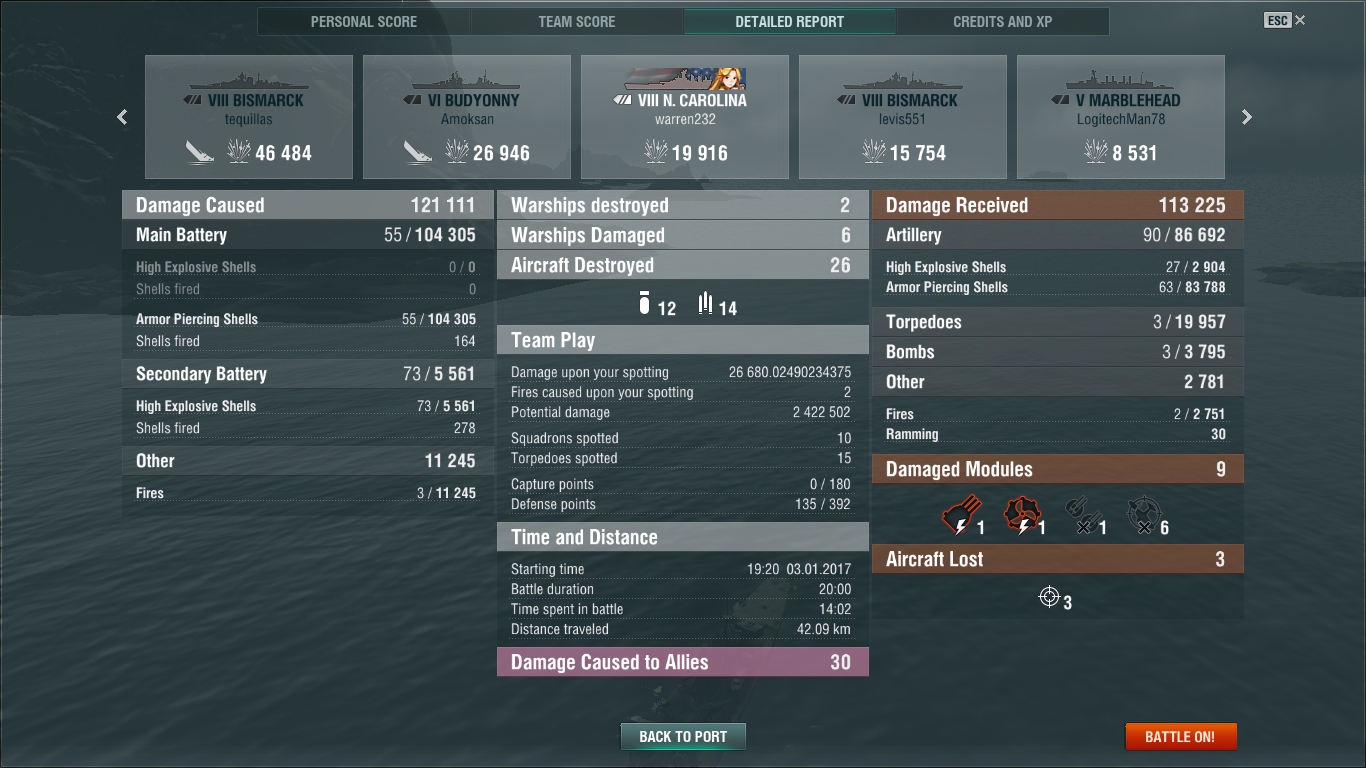This screenshot has height=768, width=1366.
Task: Click the aircraft torpedo icon showing 14
Action: pos(705,303)
